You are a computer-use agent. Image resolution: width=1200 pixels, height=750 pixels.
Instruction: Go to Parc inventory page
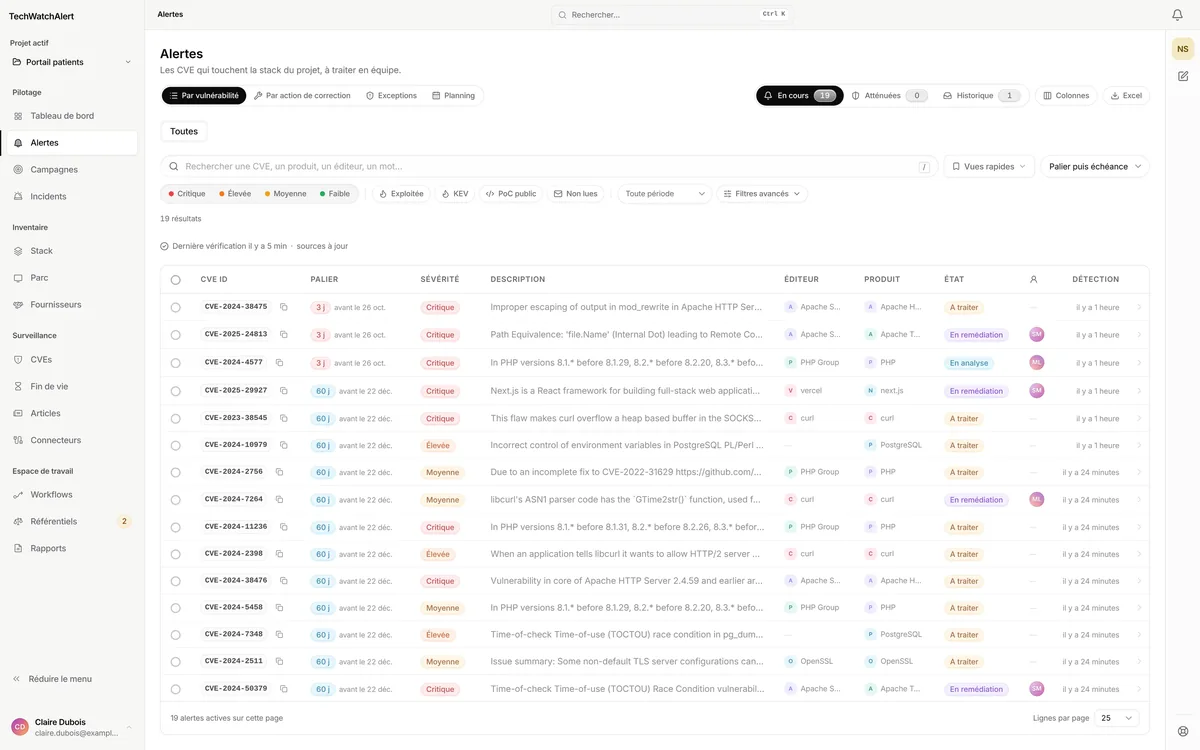pos(70,278)
